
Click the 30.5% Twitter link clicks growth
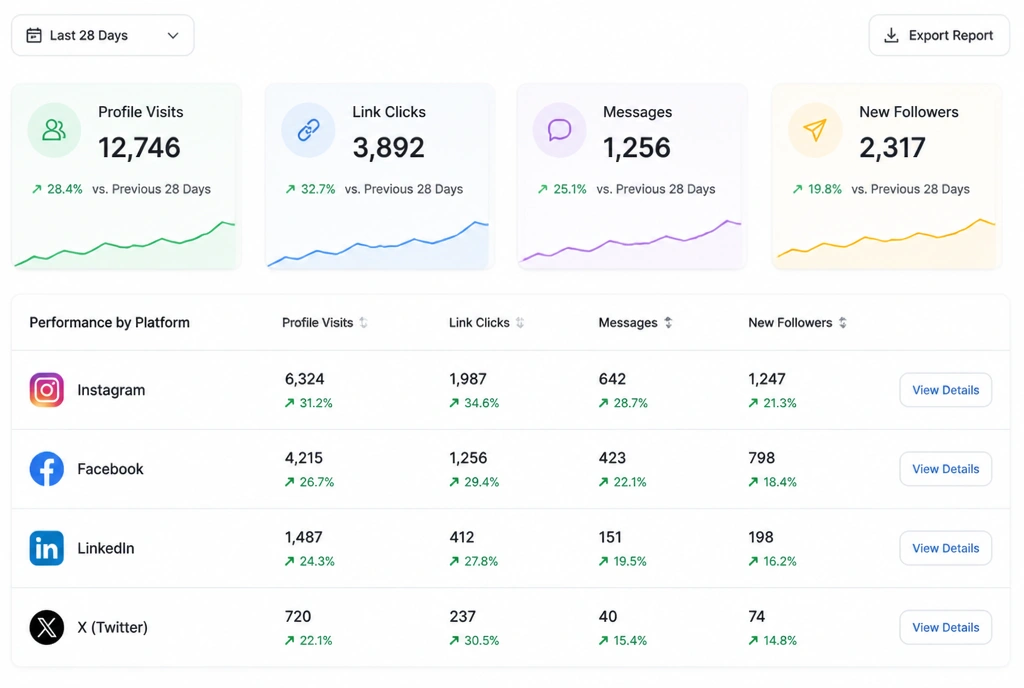pos(474,641)
